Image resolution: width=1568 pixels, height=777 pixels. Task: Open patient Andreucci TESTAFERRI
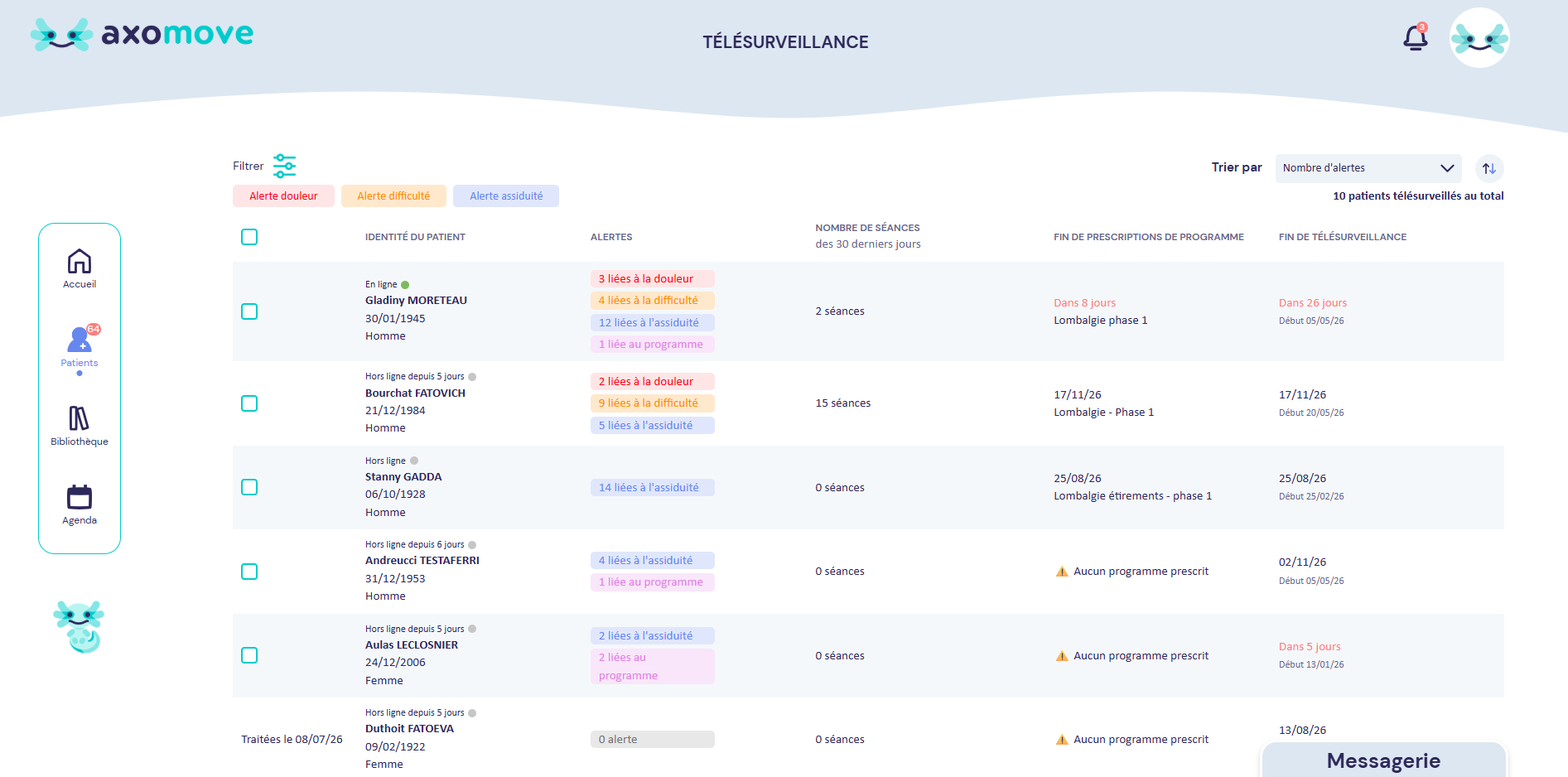coord(422,561)
